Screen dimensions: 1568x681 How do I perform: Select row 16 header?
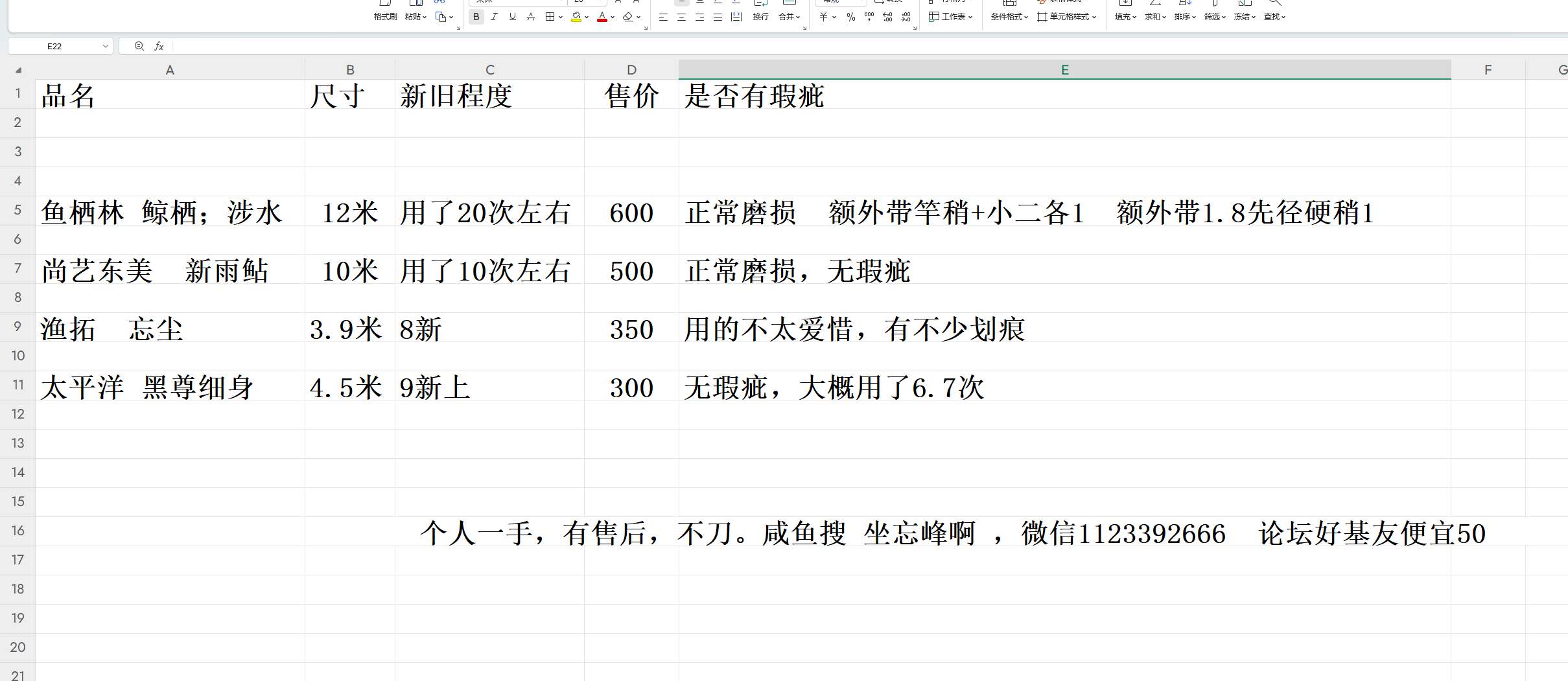pyautogui.click(x=18, y=531)
